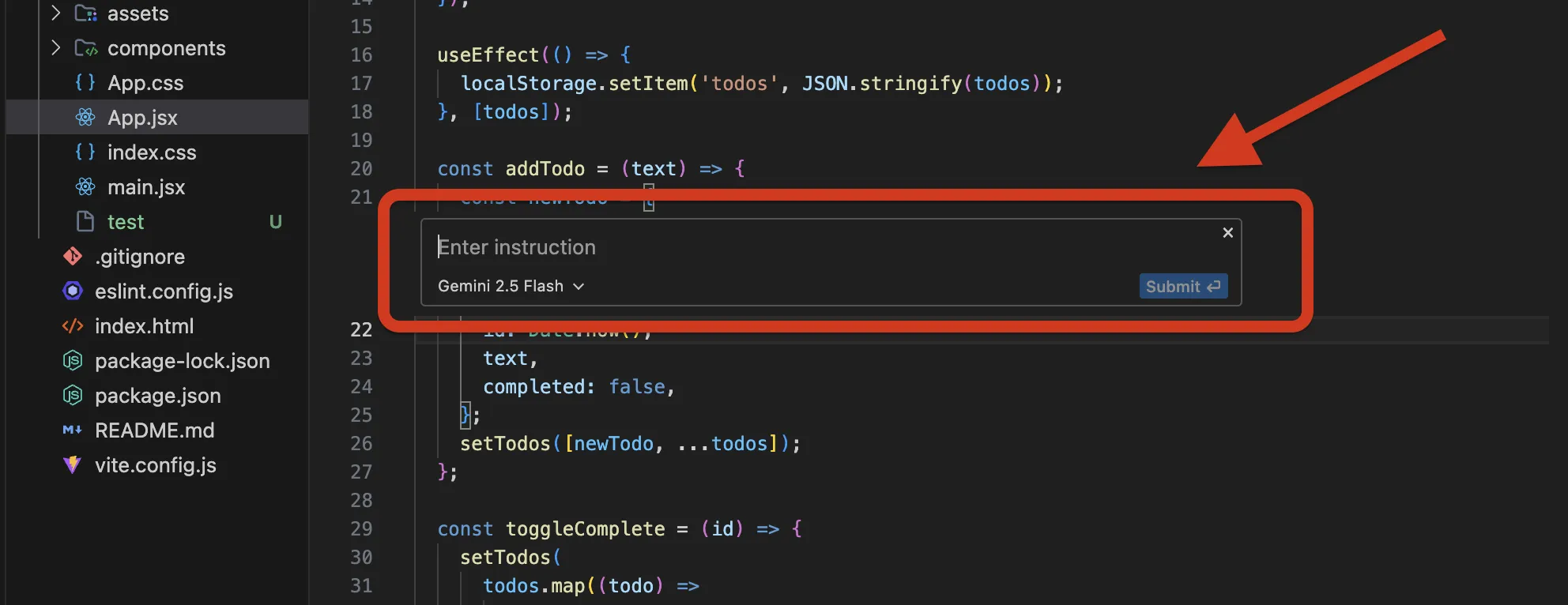Click the Submit button
Image resolution: width=1568 pixels, height=605 pixels.
[1182, 286]
